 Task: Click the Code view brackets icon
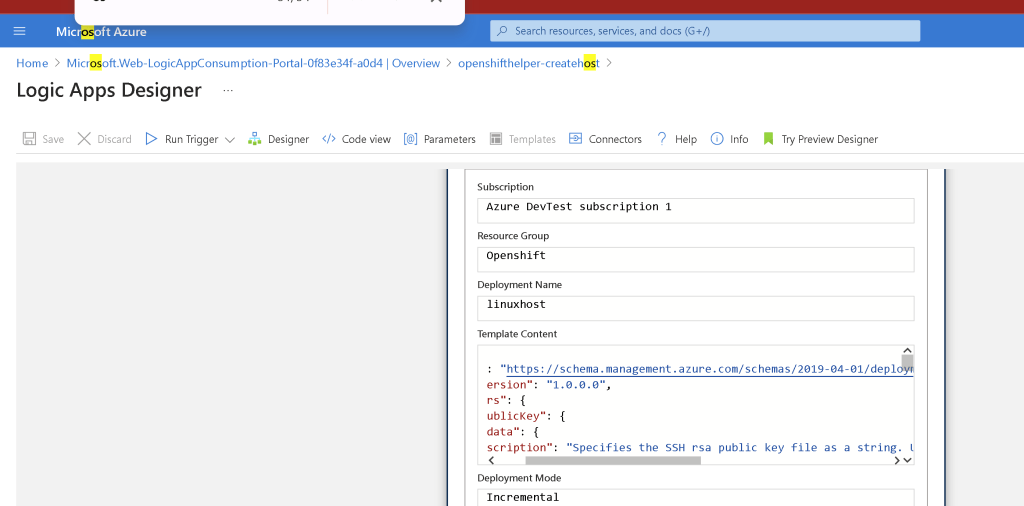tap(329, 138)
